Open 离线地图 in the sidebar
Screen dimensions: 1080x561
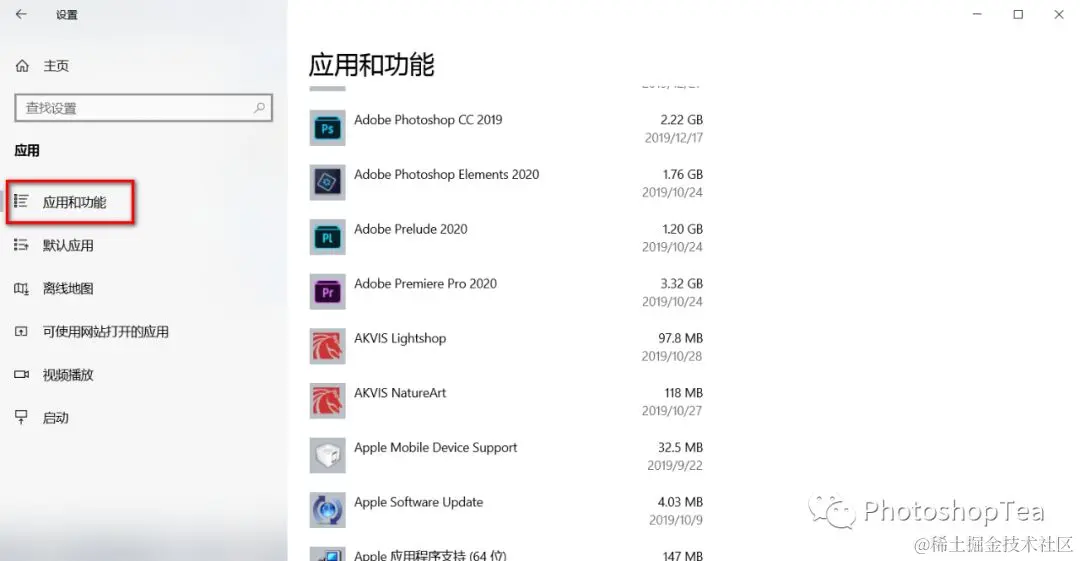(x=68, y=288)
